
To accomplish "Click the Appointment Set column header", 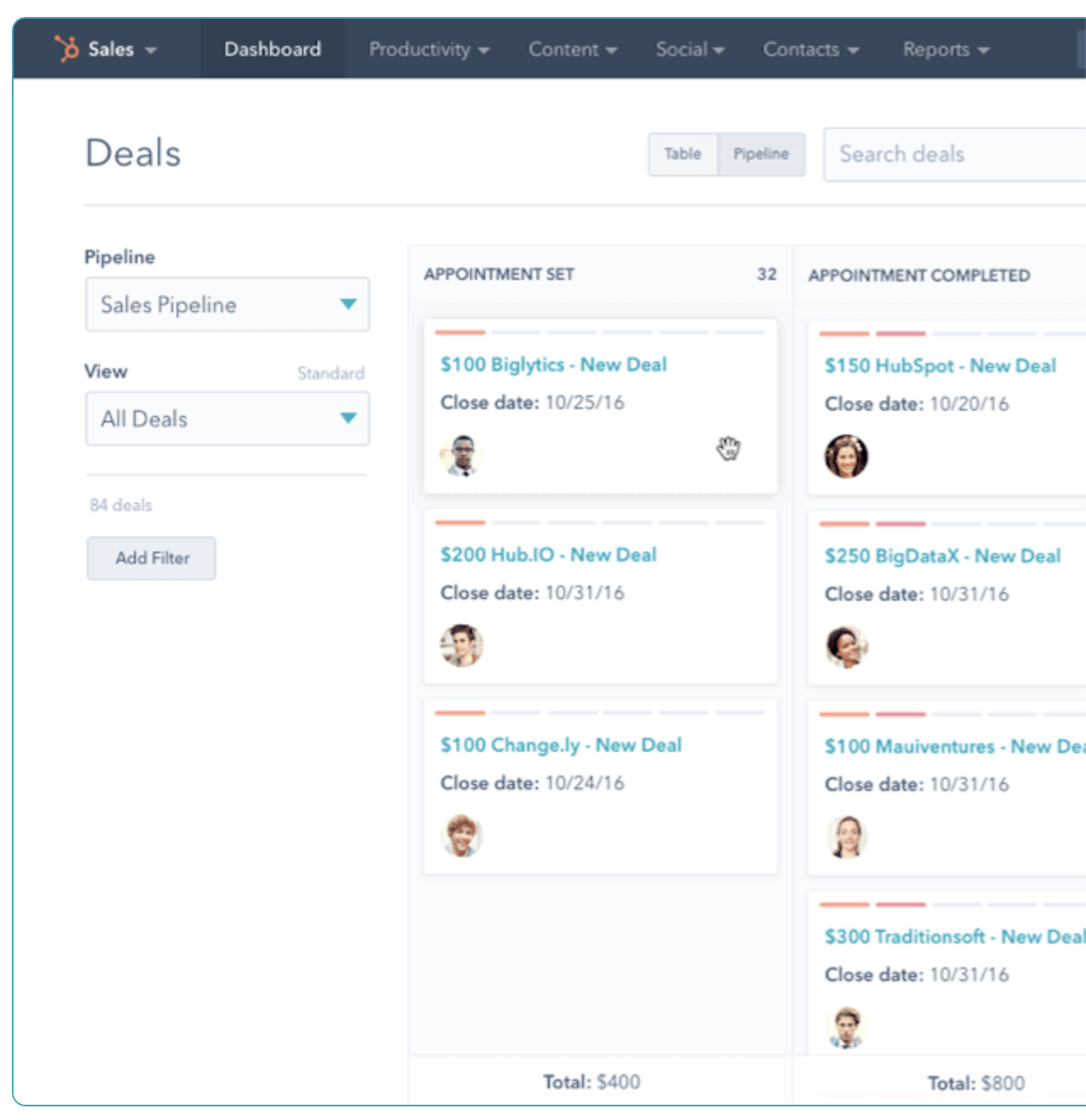I will tap(499, 275).
